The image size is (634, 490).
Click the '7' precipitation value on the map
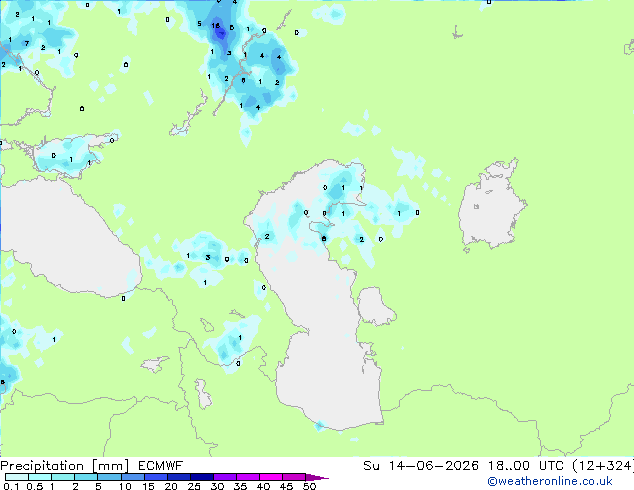[27, 43]
